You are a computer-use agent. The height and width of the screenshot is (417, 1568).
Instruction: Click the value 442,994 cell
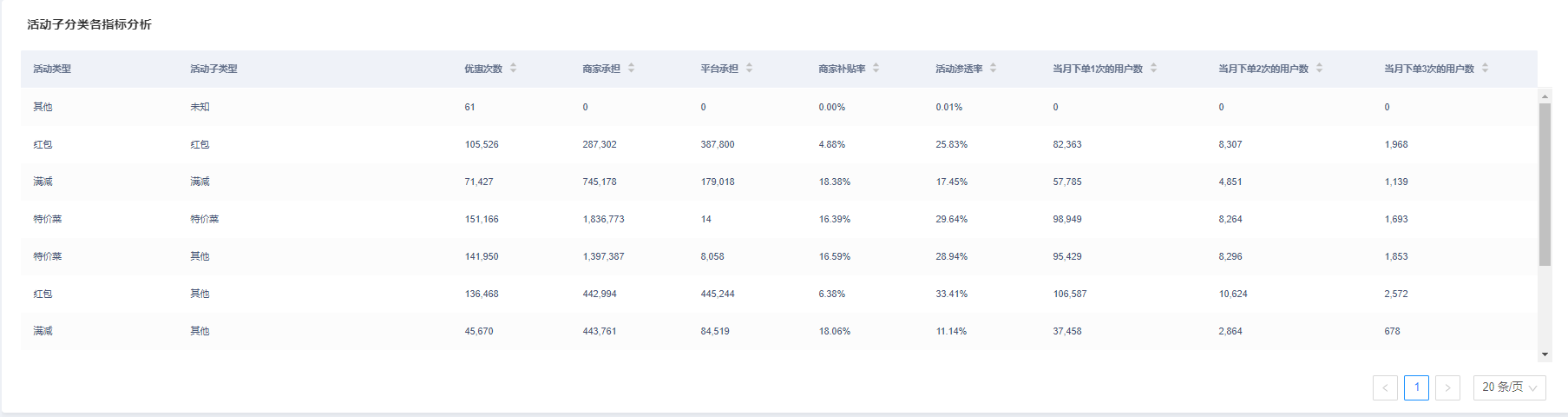point(600,294)
